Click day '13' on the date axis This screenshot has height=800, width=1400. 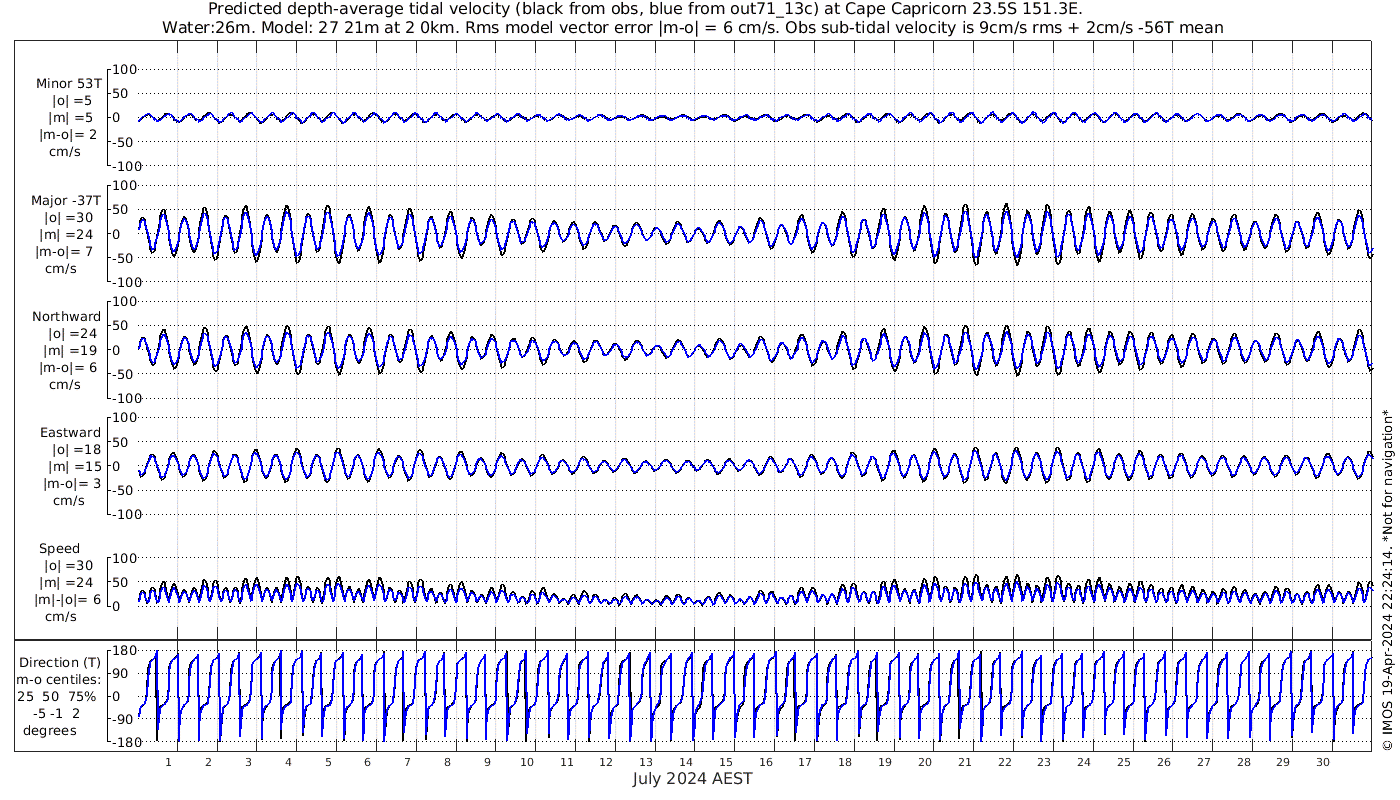click(x=646, y=762)
